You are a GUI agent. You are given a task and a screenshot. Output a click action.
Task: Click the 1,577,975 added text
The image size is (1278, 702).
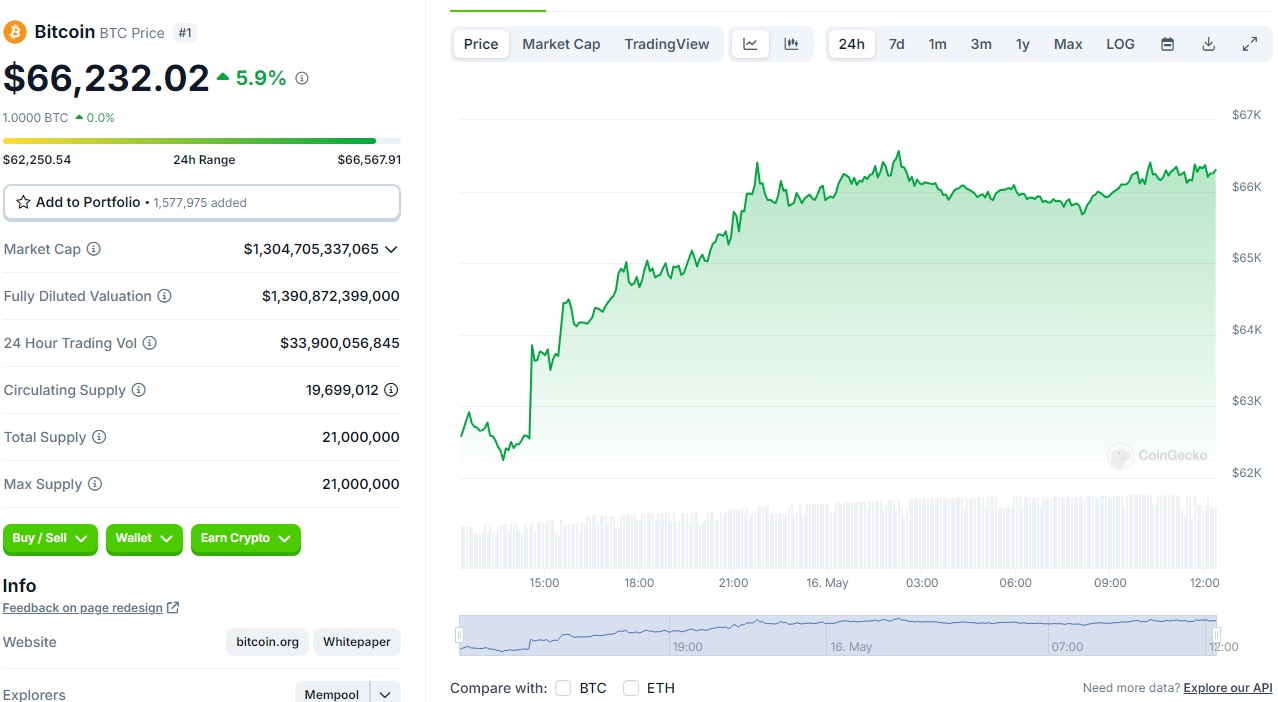coord(200,203)
